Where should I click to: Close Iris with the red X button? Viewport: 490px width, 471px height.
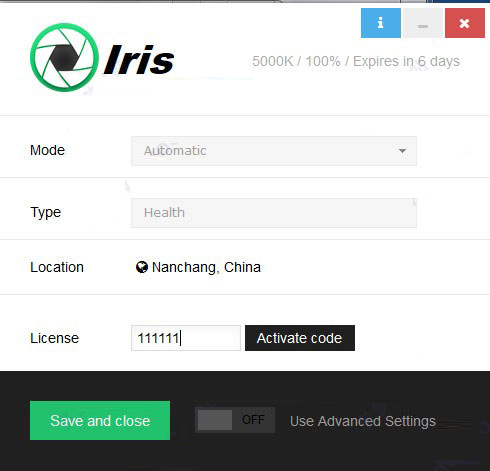pos(465,23)
